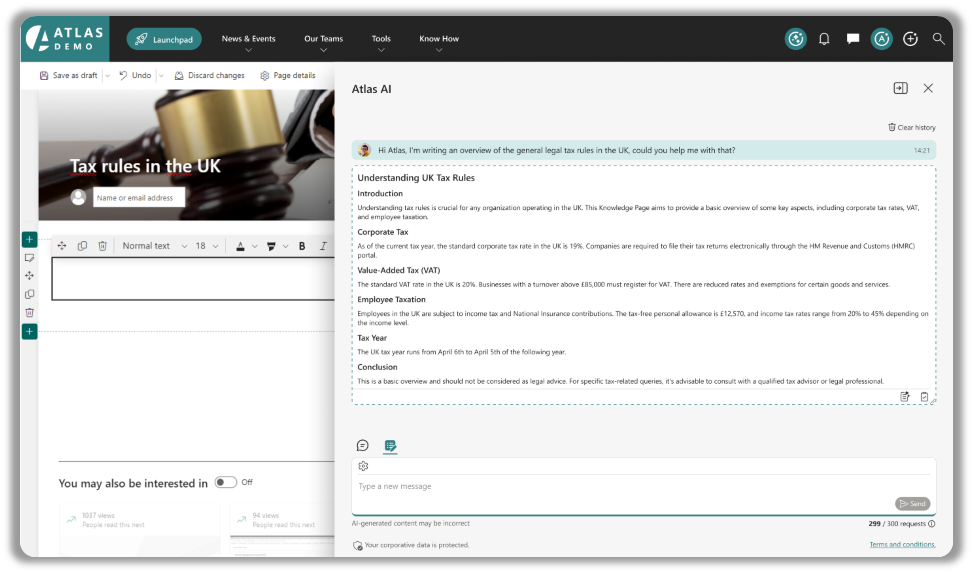Click the lower green add section plus button

29,332
